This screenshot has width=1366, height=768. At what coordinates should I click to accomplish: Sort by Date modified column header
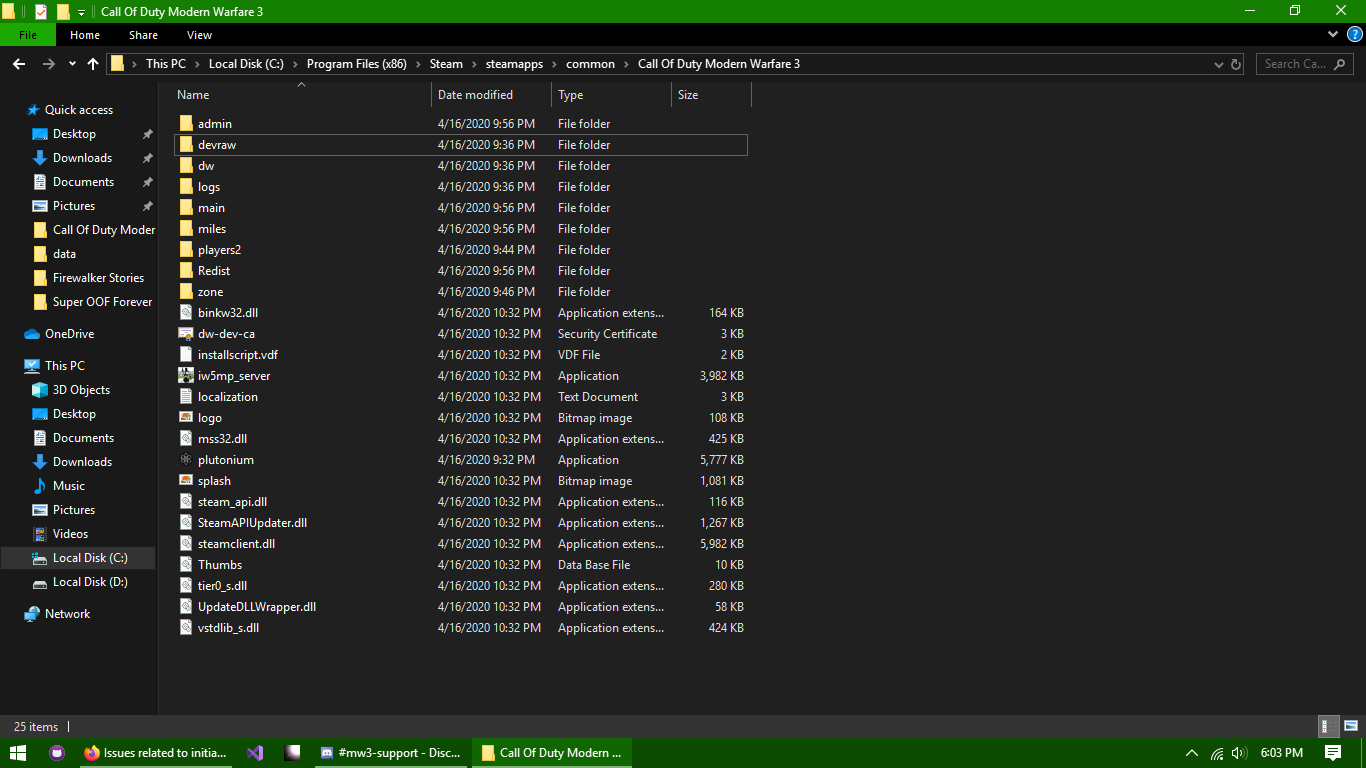[491, 95]
